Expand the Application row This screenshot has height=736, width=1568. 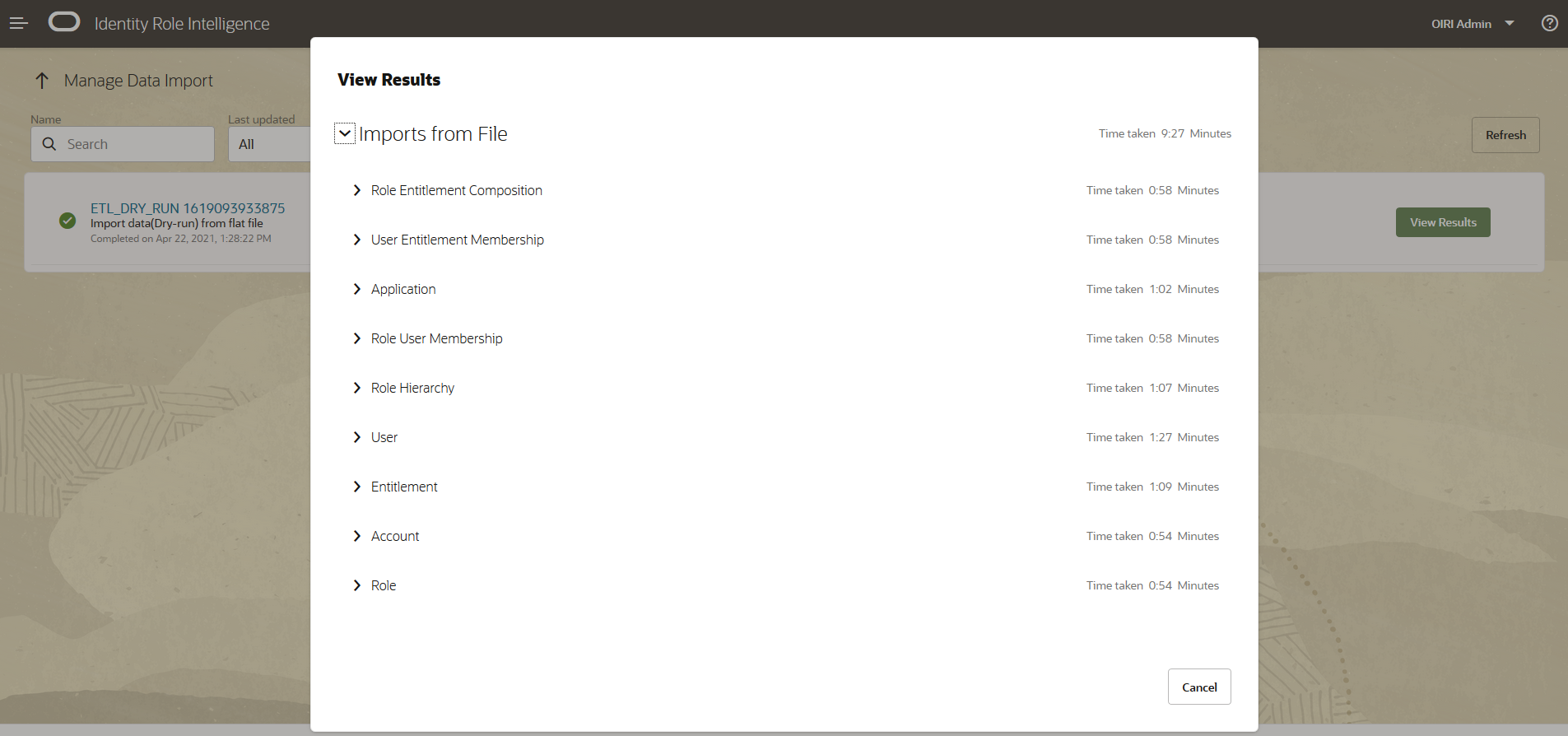(356, 289)
